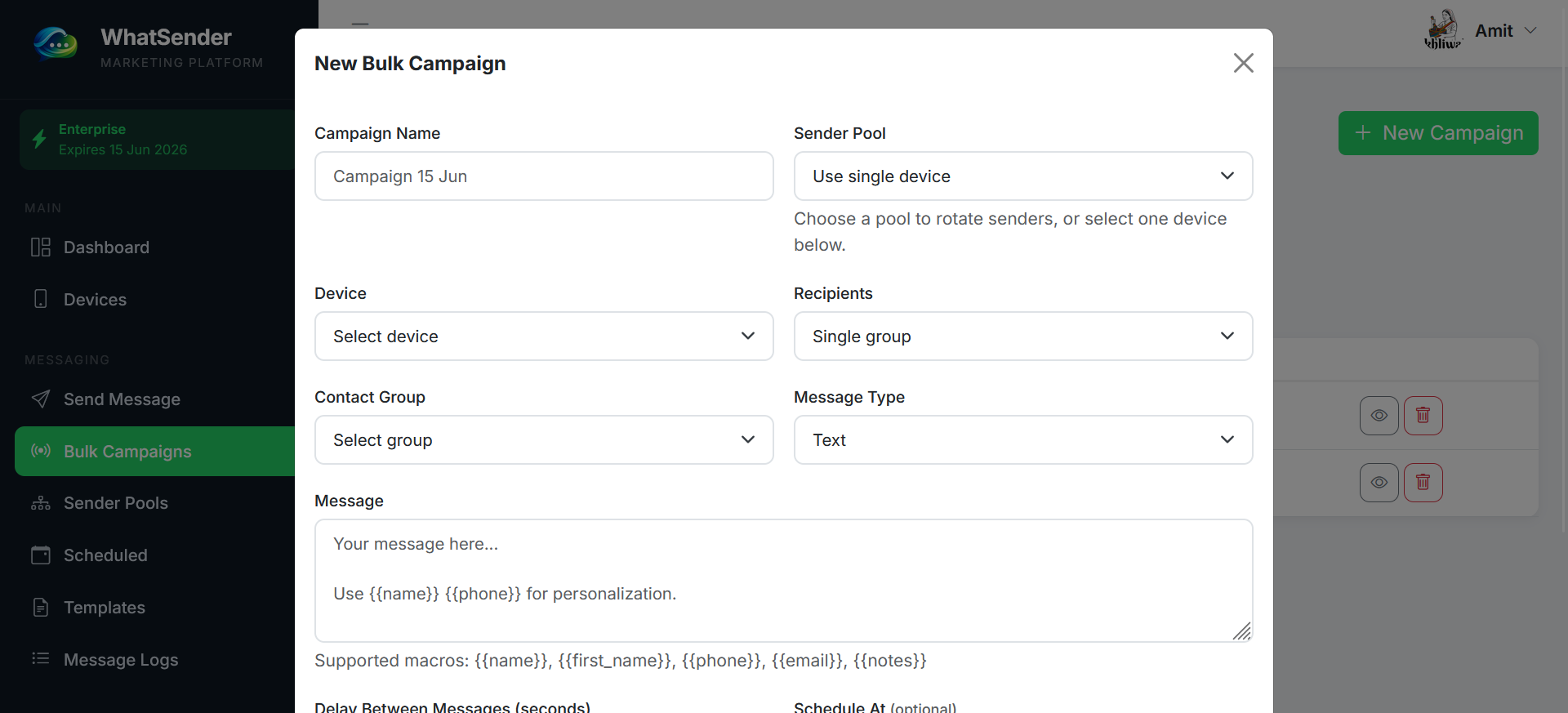The image size is (1568, 713).
Task: Click the Bulk Campaigns broadcast icon
Action: [x=41, y=451]
